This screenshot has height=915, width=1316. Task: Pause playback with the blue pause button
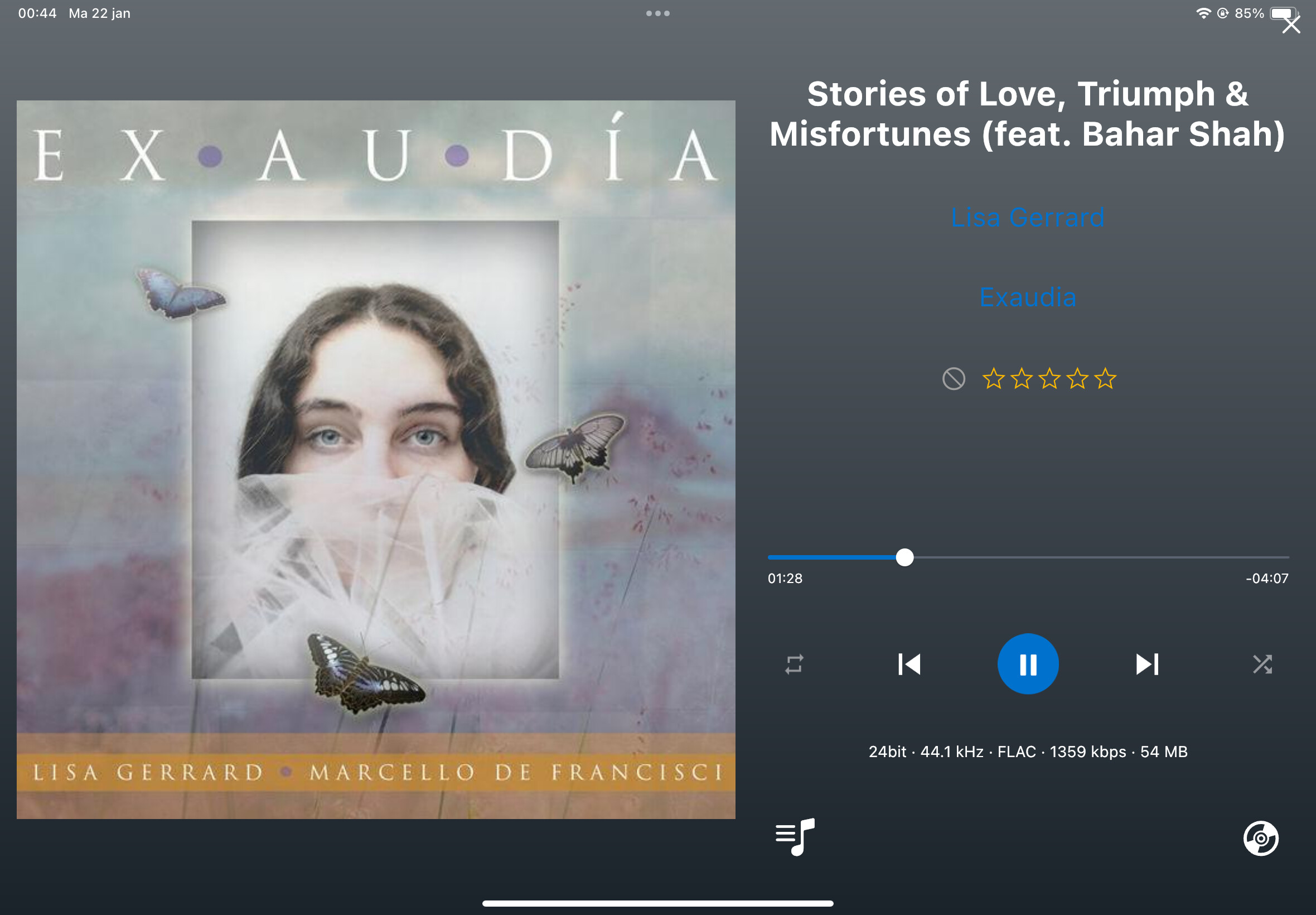pos(1028,664)
